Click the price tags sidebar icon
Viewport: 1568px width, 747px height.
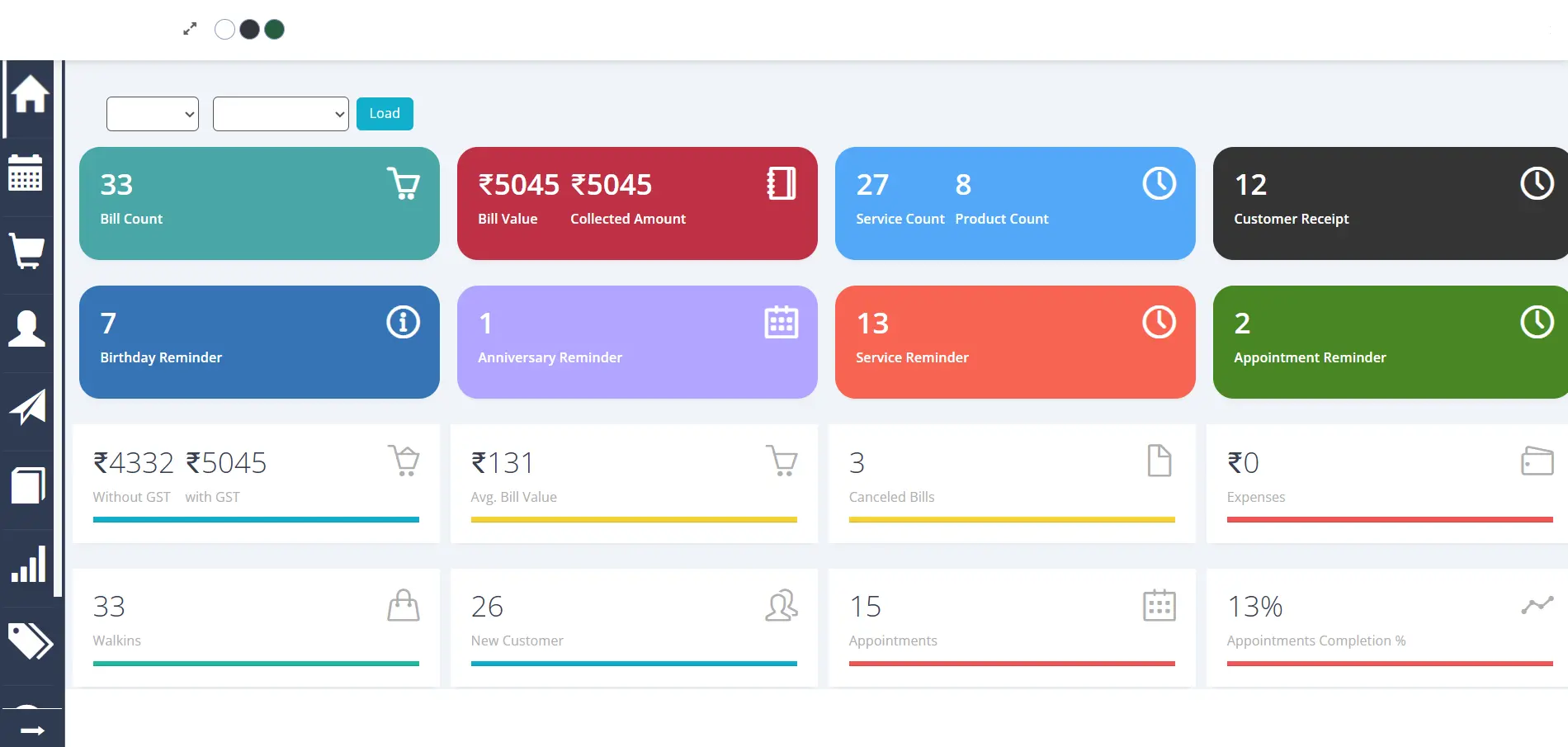(x=30, y=641)
